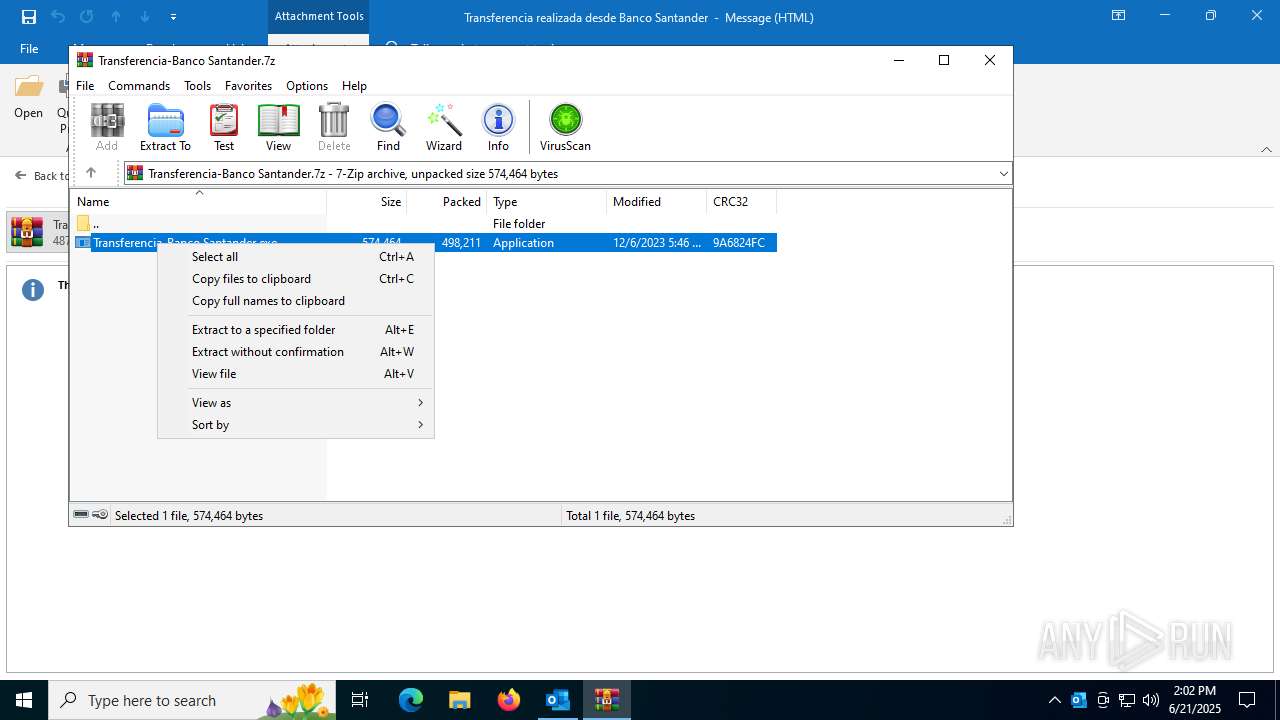Click the 9A6824FC CRC32 cell
1280x720 pixels.
click(739, 243)
